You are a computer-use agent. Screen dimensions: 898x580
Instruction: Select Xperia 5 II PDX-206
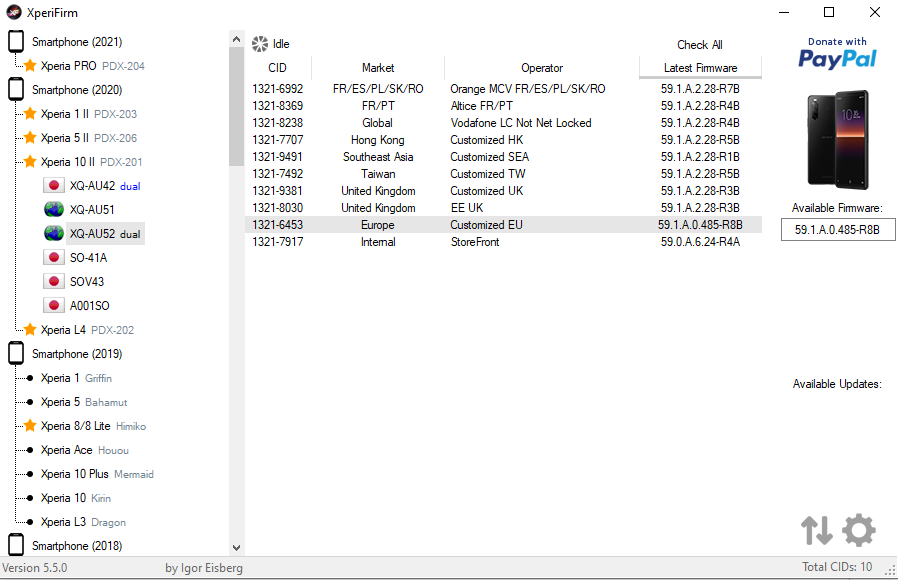coord(89,138)
